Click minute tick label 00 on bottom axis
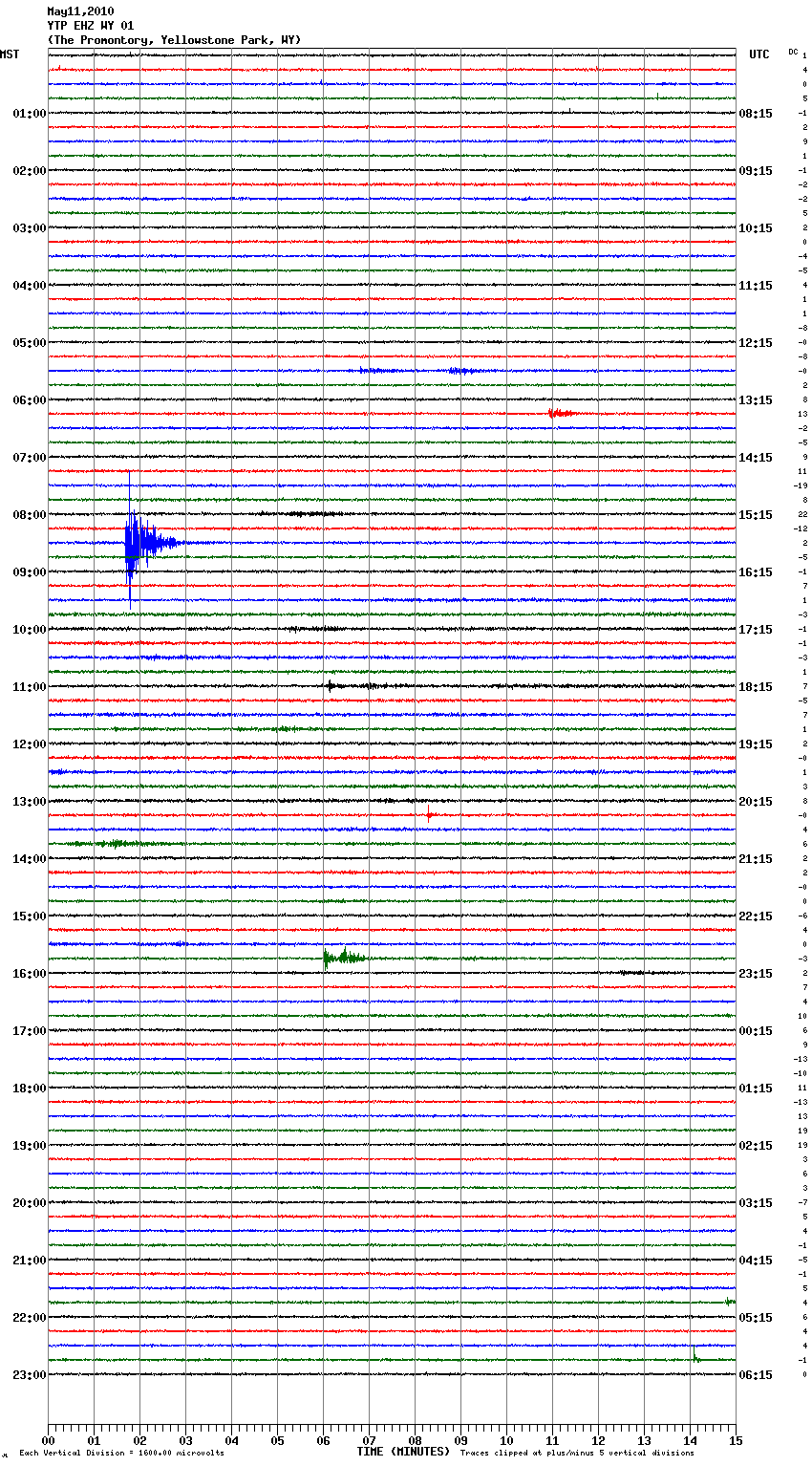 (x=48, y=1441)
